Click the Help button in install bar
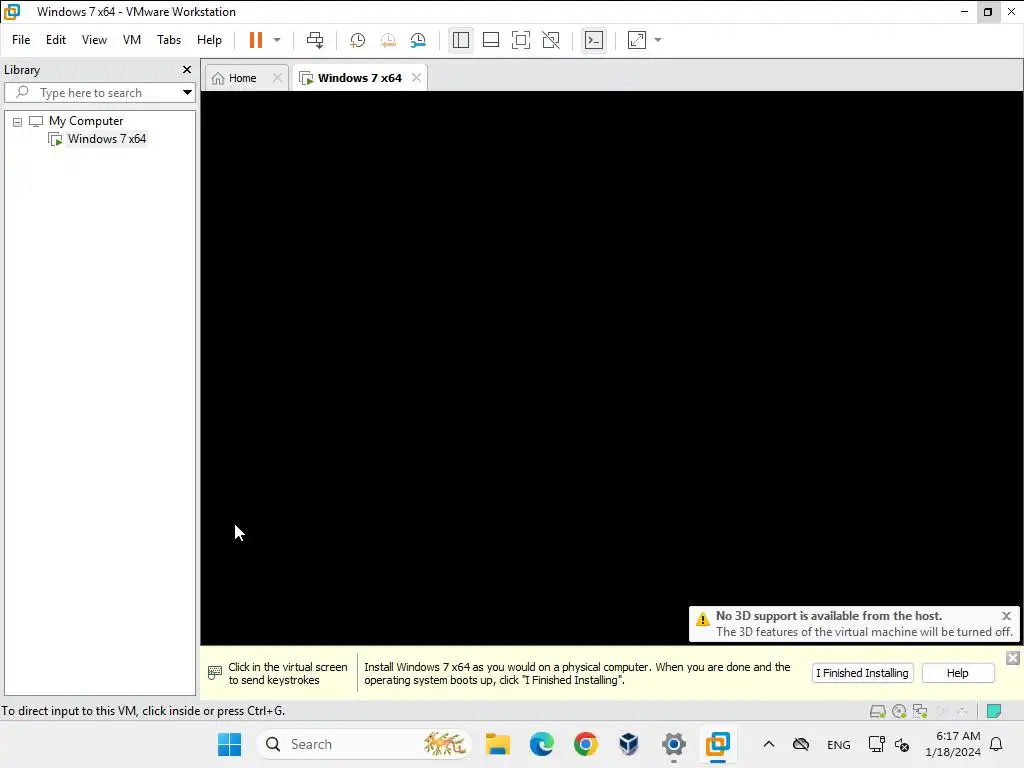This screenshot has width=1024, height=768. click(x=957, y=673)
